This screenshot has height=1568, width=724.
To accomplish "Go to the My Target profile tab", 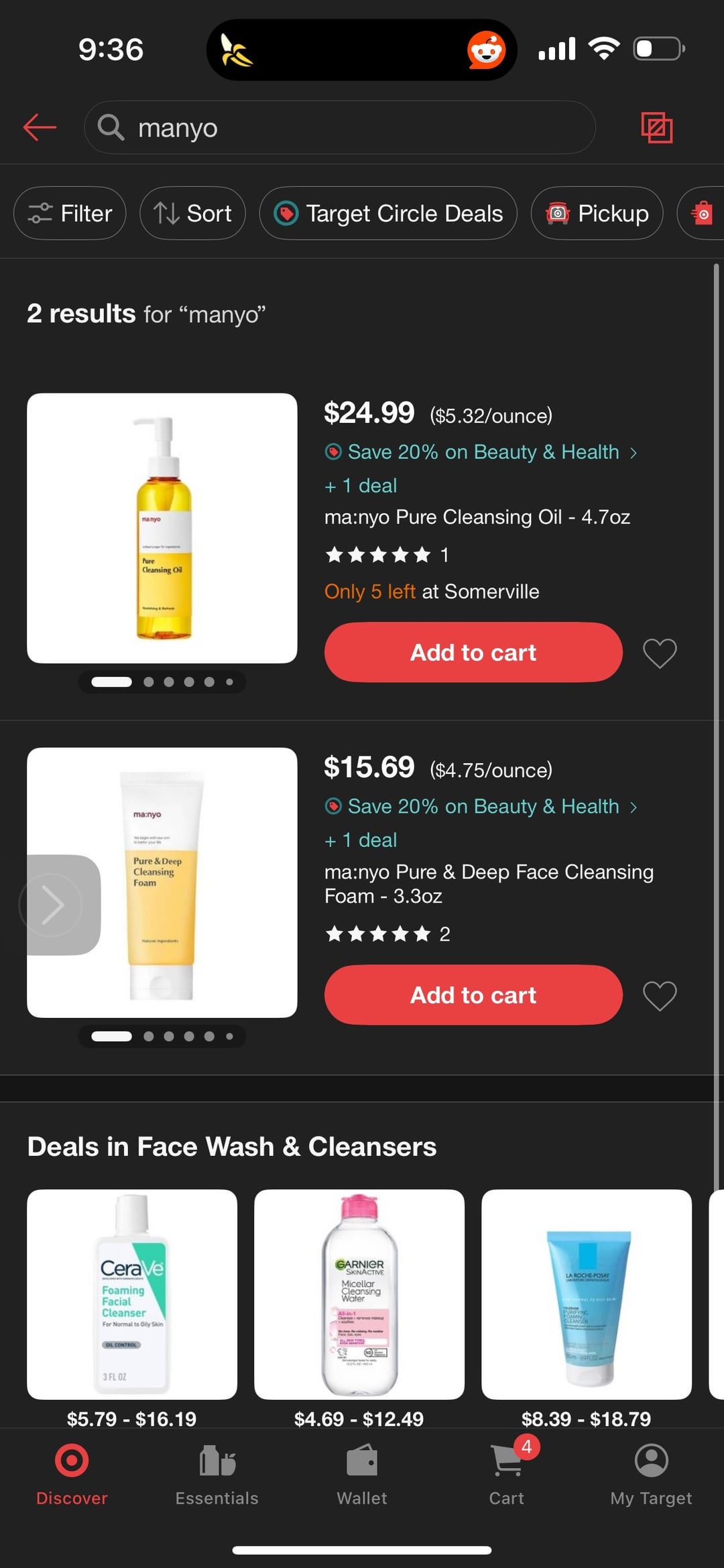I will [x=651, y=1472].
